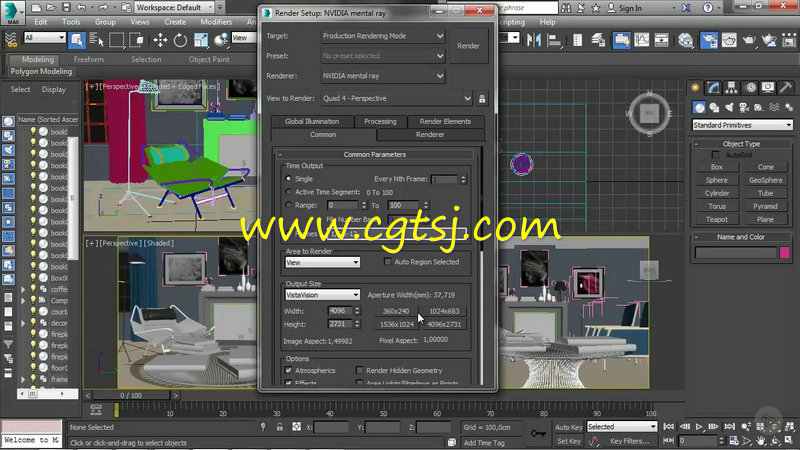Open the Target rendering mode dropdown

click(383, 36)
